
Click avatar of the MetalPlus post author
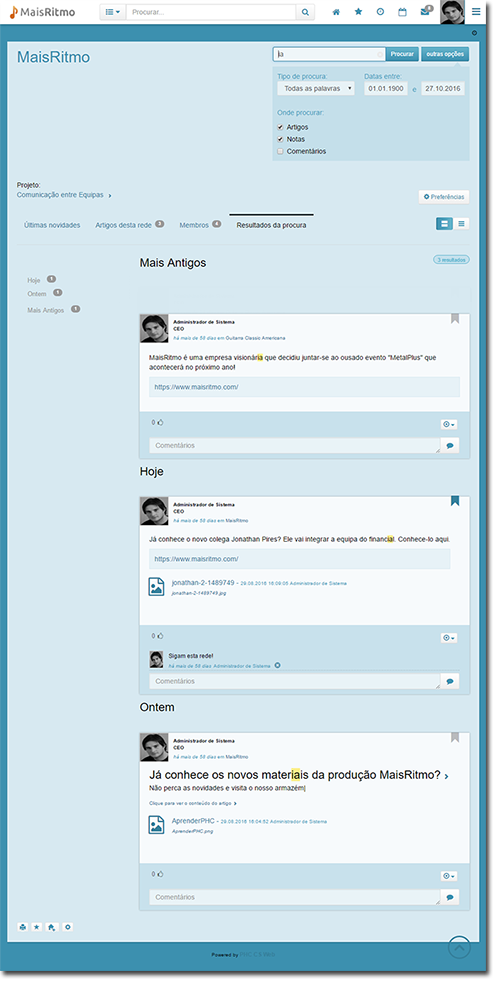(154, 329)
